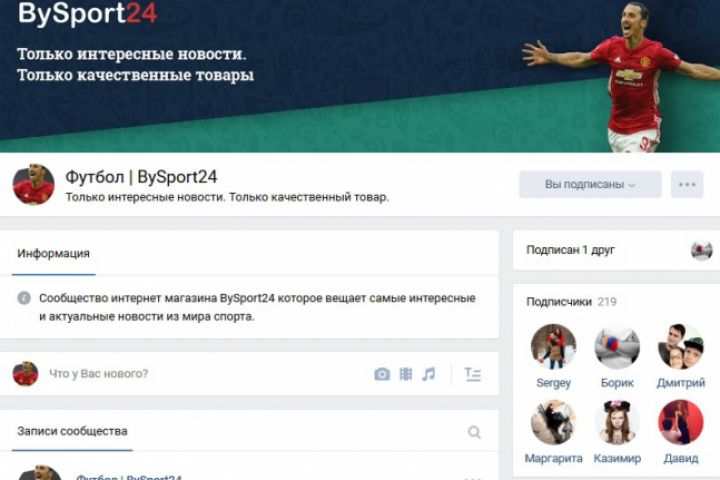Attach a video via the film icon
This screenshot has height=480, width=720.
click(406, 374)
